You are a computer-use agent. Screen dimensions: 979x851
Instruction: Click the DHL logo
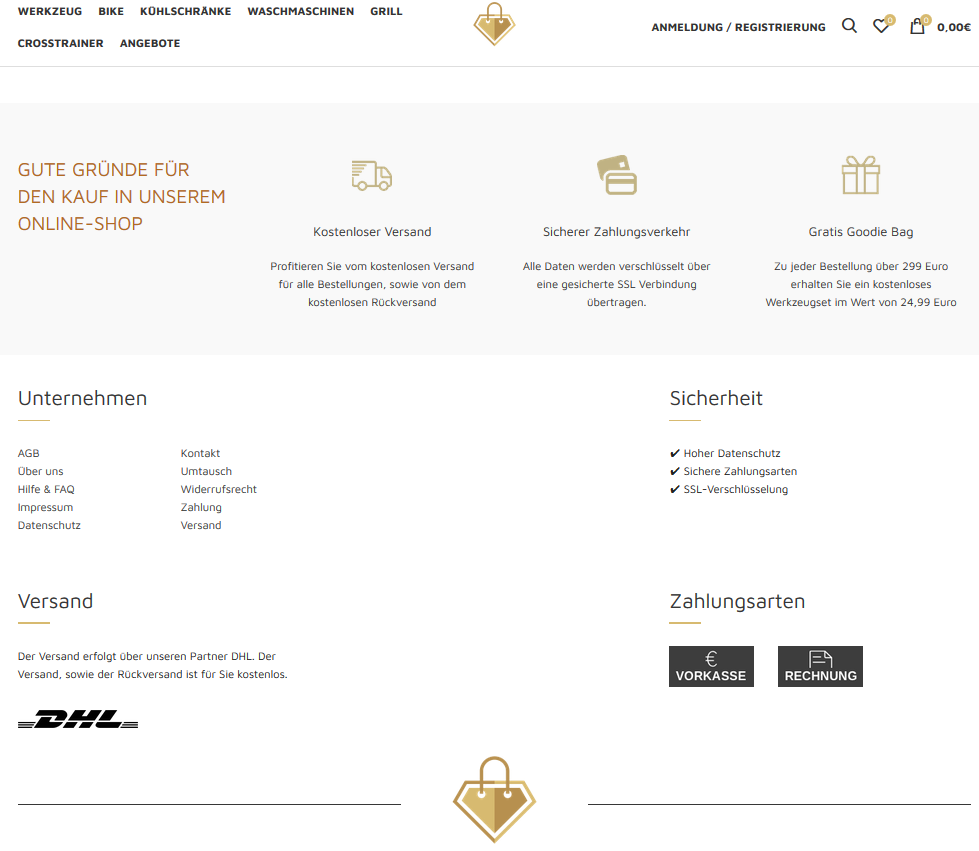click(78, 719)
